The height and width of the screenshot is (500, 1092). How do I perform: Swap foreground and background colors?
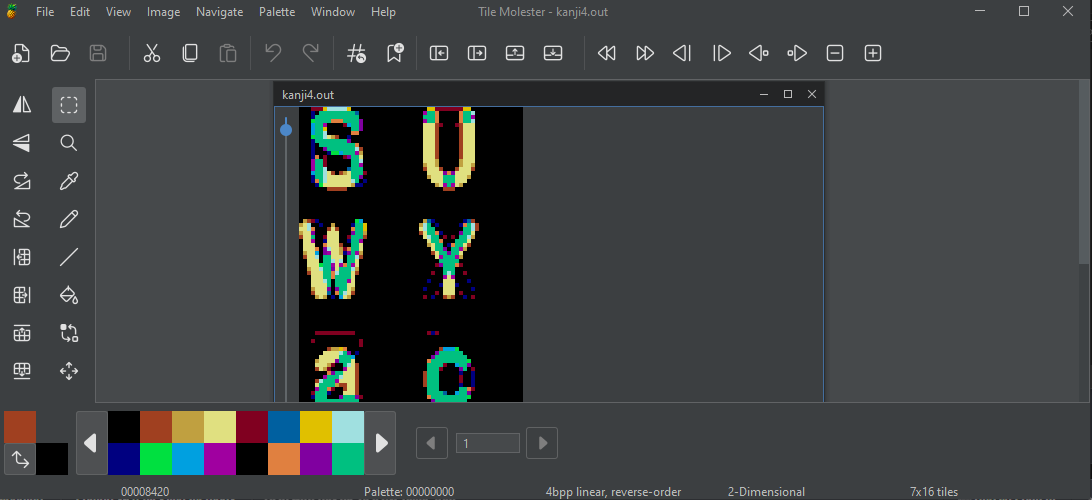(20, 460)
